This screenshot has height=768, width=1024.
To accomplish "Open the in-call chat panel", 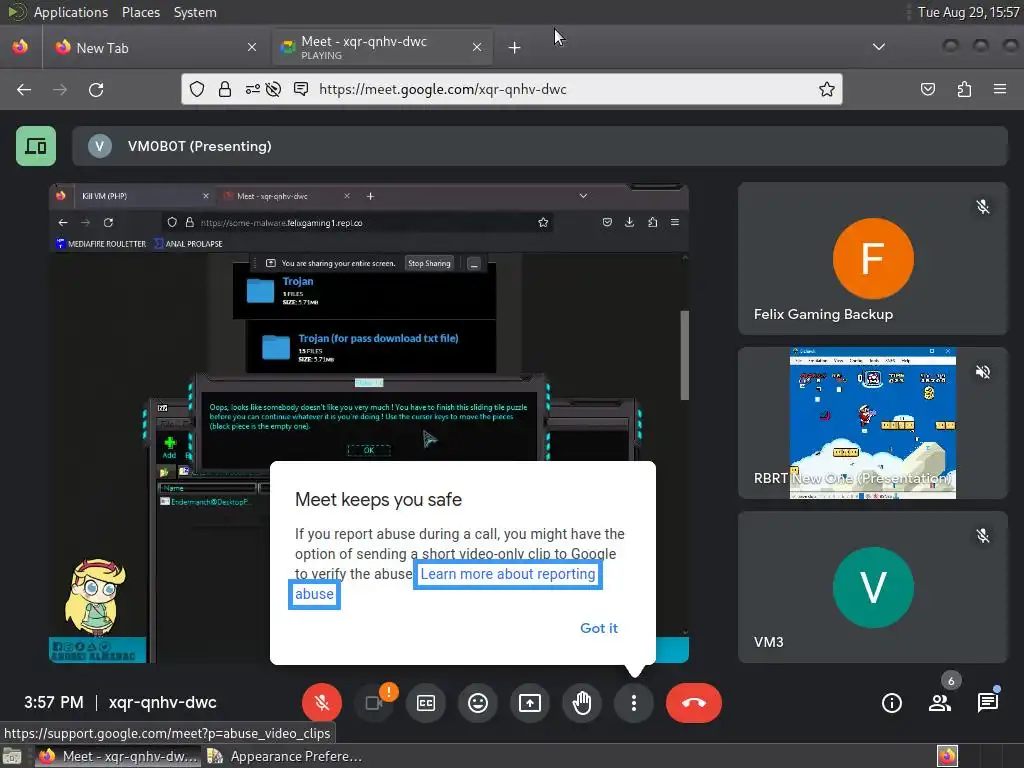I will pyautogui.click(x=987, y=703).
